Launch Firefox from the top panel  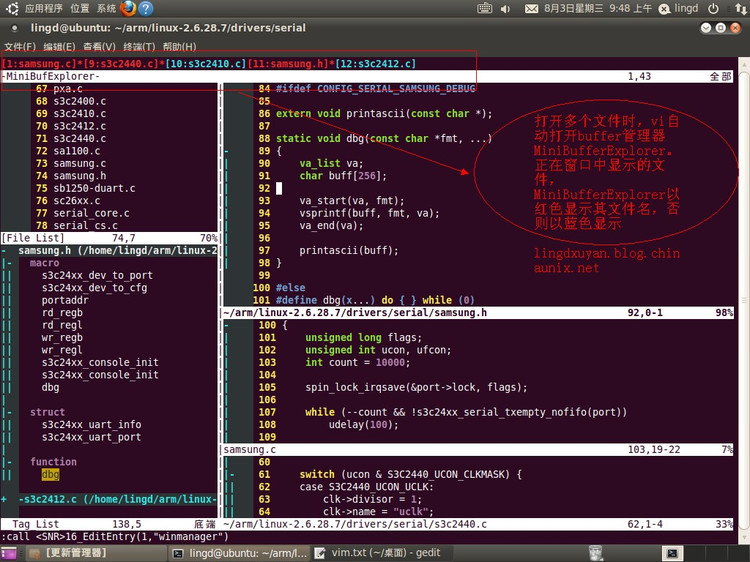(x=128, y=8)
